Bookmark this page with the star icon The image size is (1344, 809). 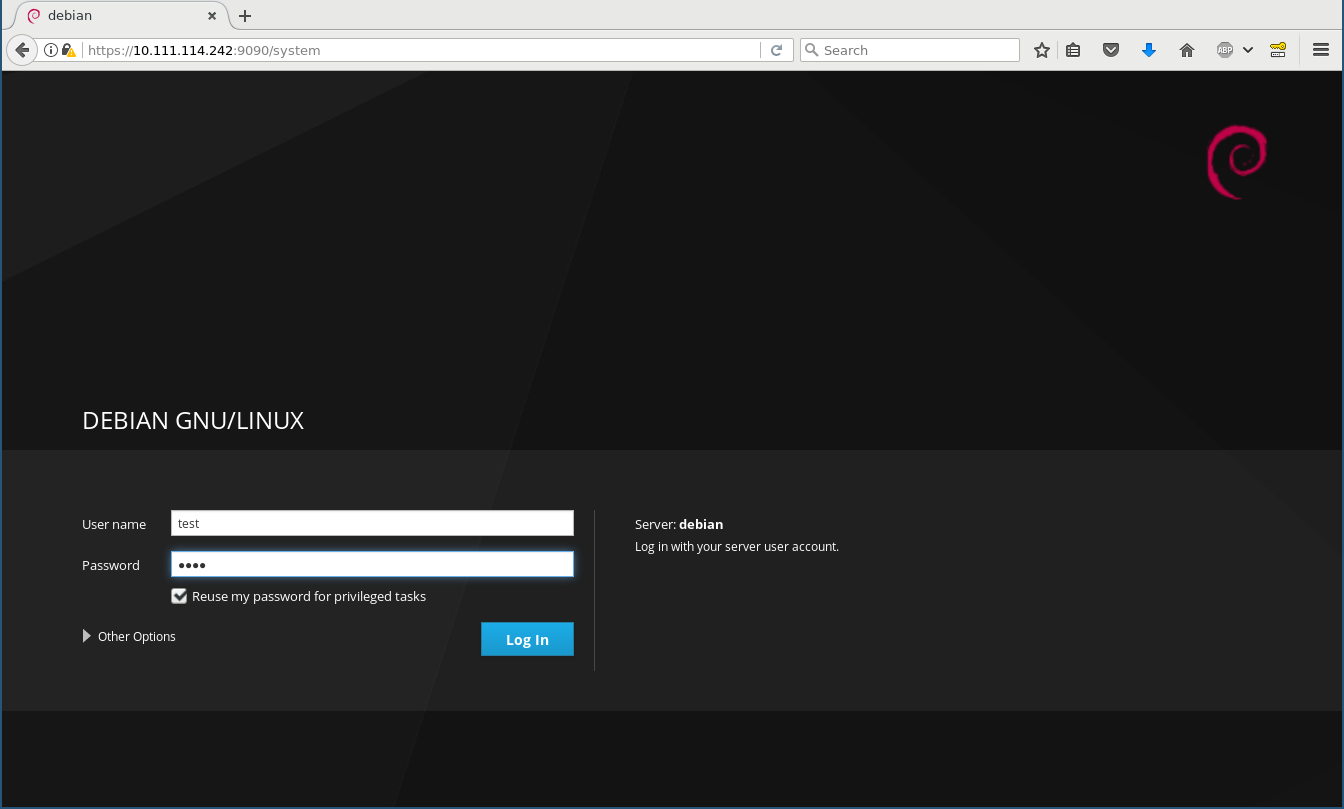[x=1042, y=50]
